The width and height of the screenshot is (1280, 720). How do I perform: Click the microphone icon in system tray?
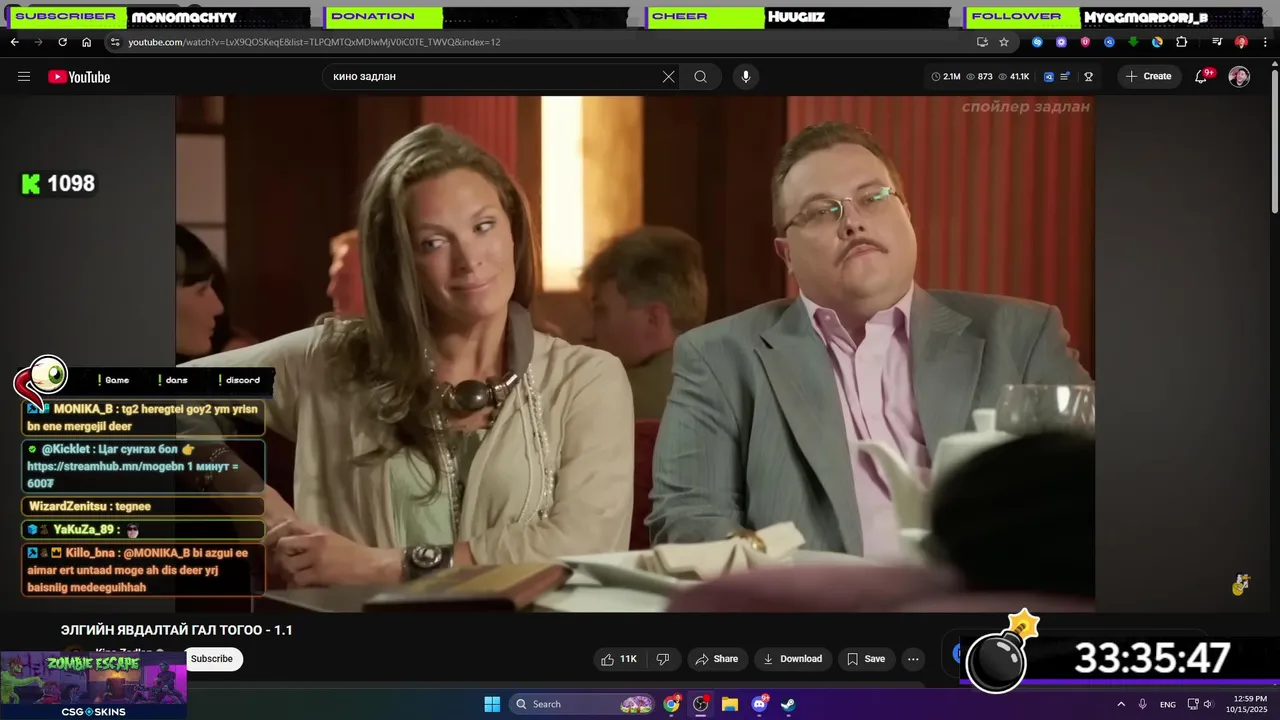(1143, 704)
